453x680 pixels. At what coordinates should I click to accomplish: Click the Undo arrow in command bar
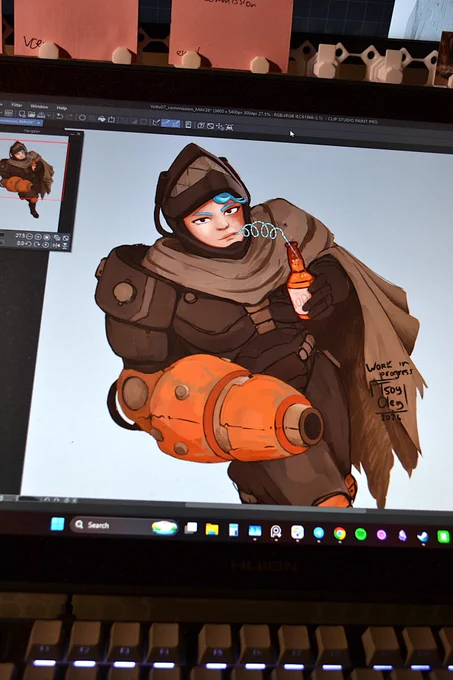(x=60, y=116)
